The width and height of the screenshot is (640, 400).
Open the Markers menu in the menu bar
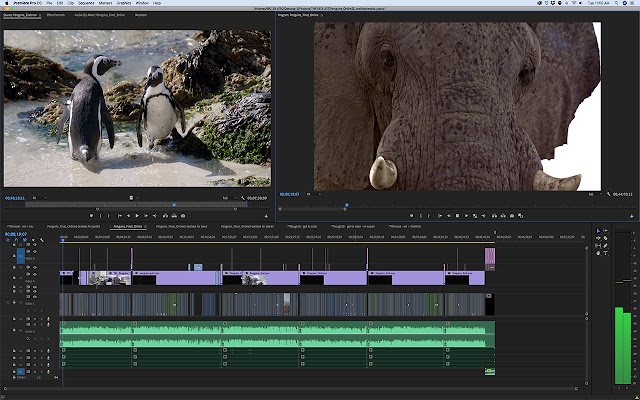click(x=105, y=3)
